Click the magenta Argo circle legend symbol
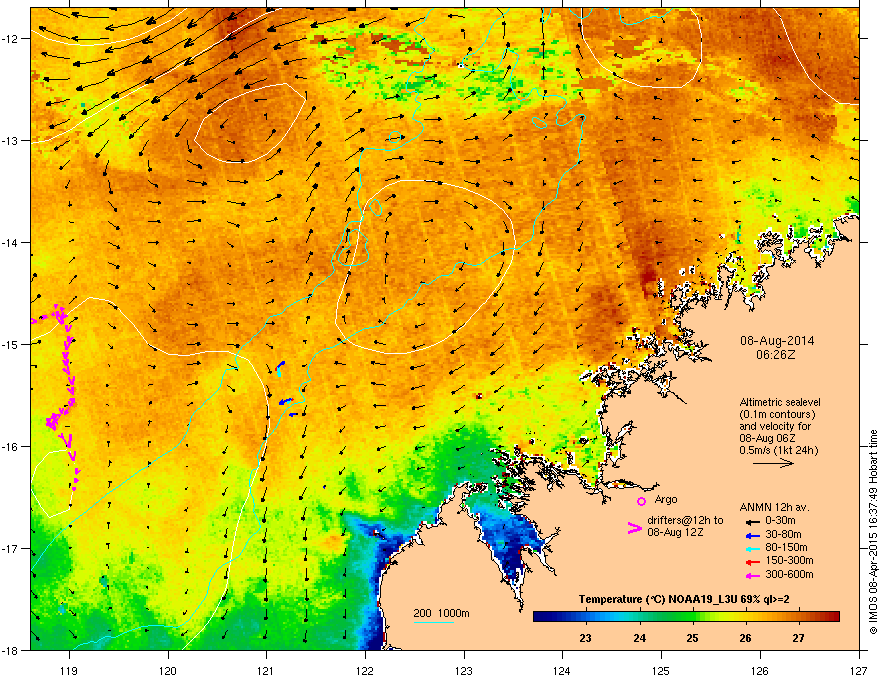Viewport: 880px width, 680px height. coord(641,501)
